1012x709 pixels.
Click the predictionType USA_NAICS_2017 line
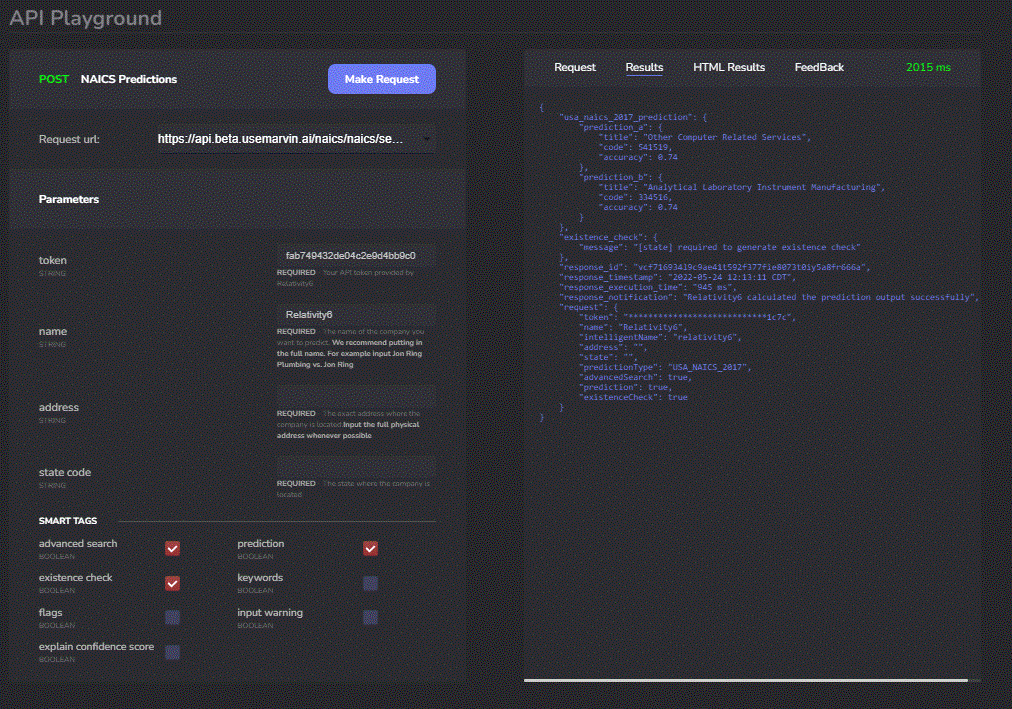[665, 367]
